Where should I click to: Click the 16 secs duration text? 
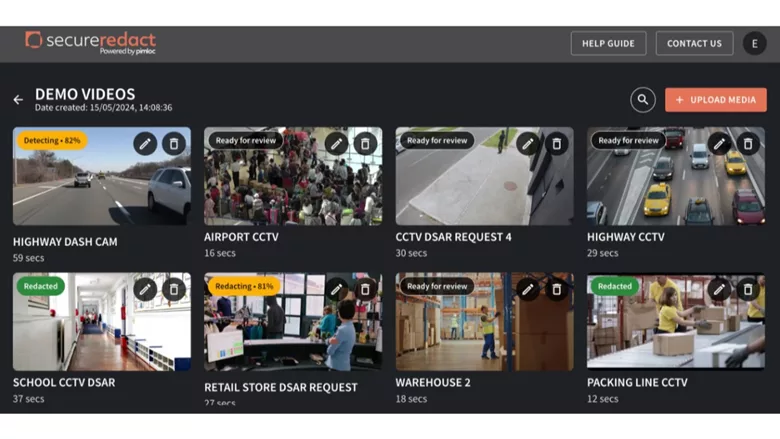click(x=220, y=253)
